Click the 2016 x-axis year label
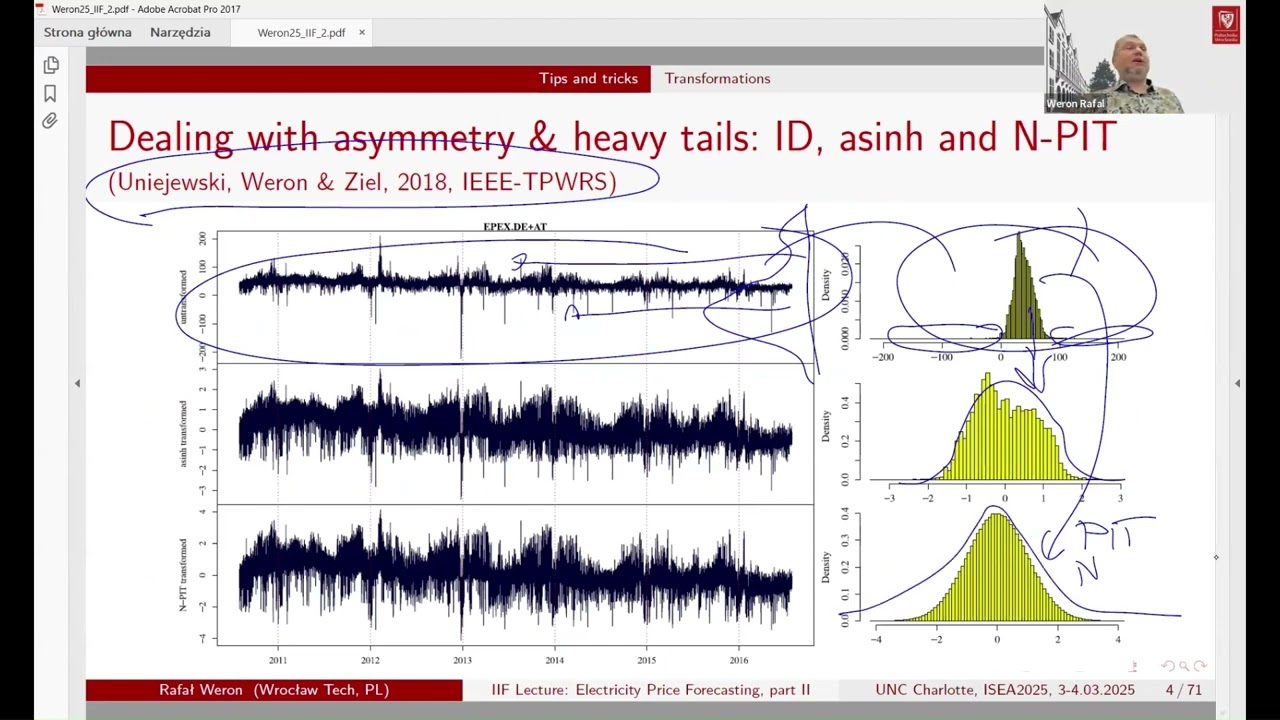Screen dimensions: 1280x720 739,660
